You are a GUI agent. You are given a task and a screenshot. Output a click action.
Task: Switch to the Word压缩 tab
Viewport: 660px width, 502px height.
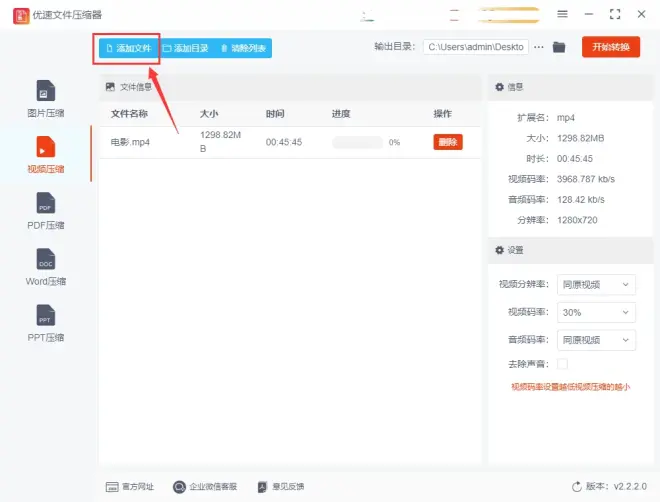(x=45, y=267)
